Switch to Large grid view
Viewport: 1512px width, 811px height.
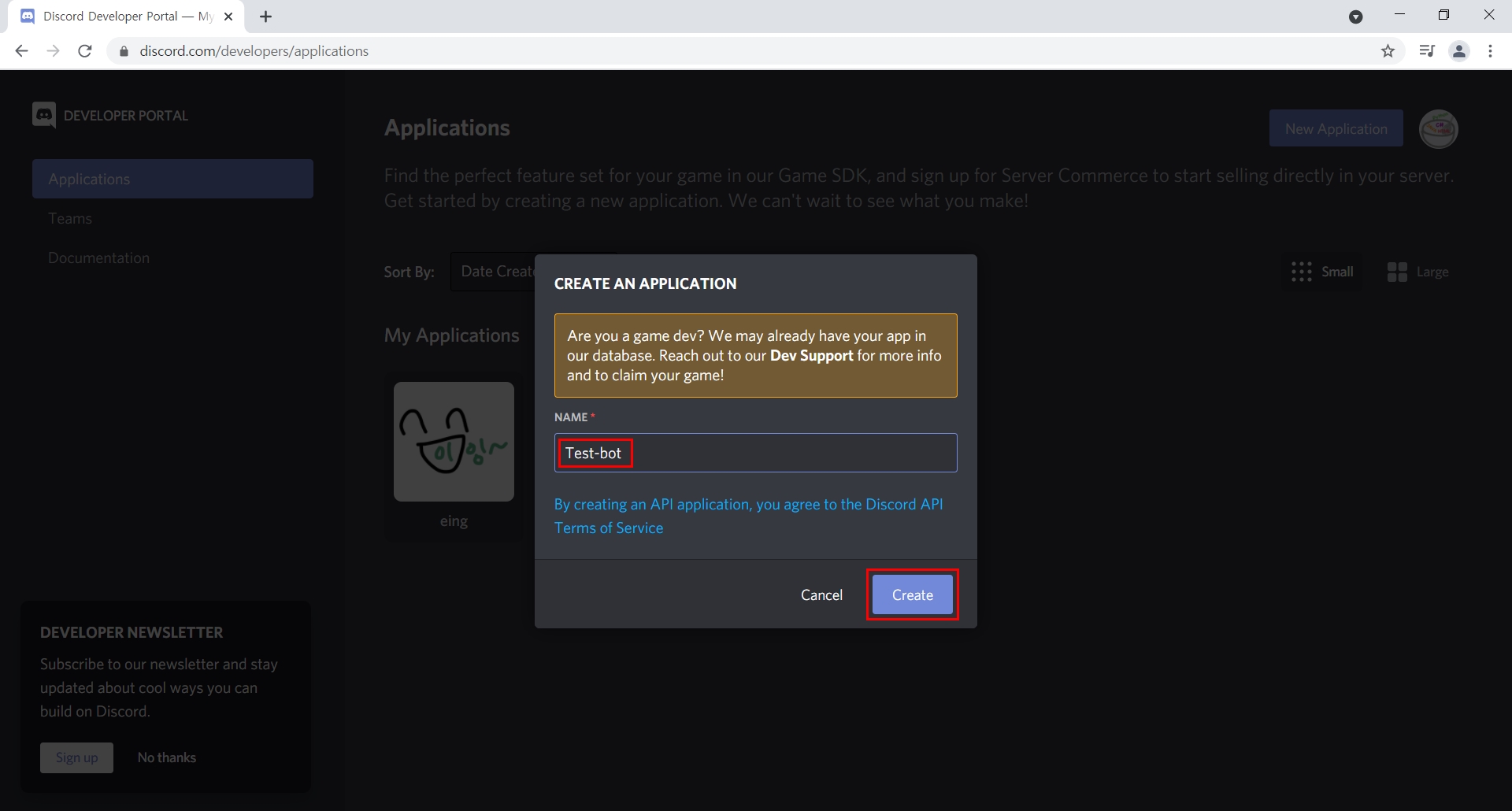1417,272
